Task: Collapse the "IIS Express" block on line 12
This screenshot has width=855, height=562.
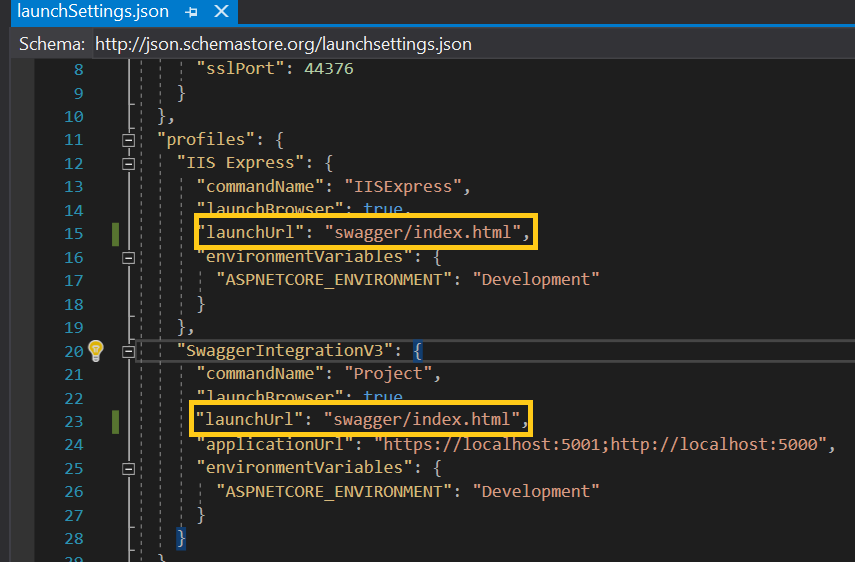Action: [128, 164]
